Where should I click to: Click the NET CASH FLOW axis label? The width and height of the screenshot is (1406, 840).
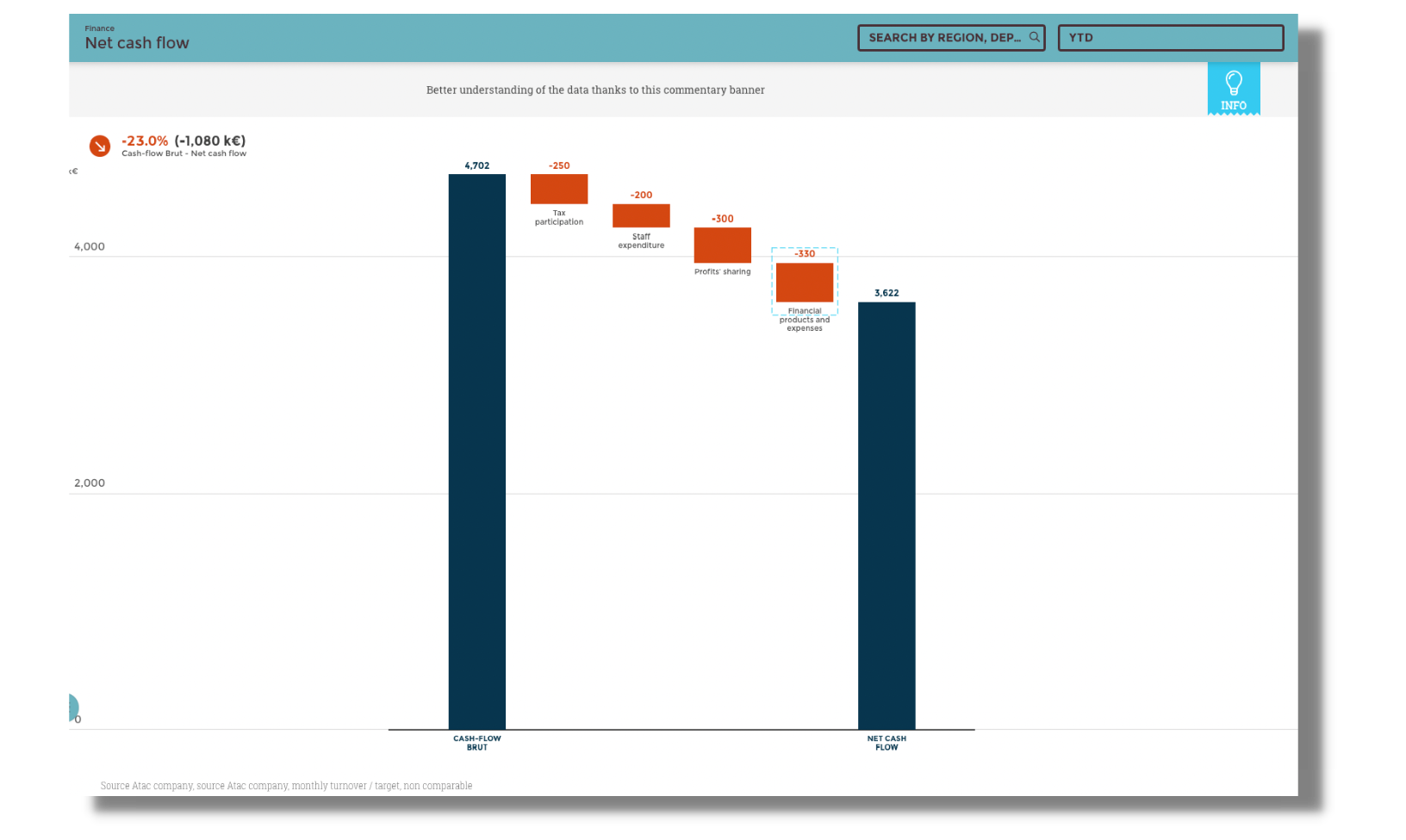pos(886,743)
